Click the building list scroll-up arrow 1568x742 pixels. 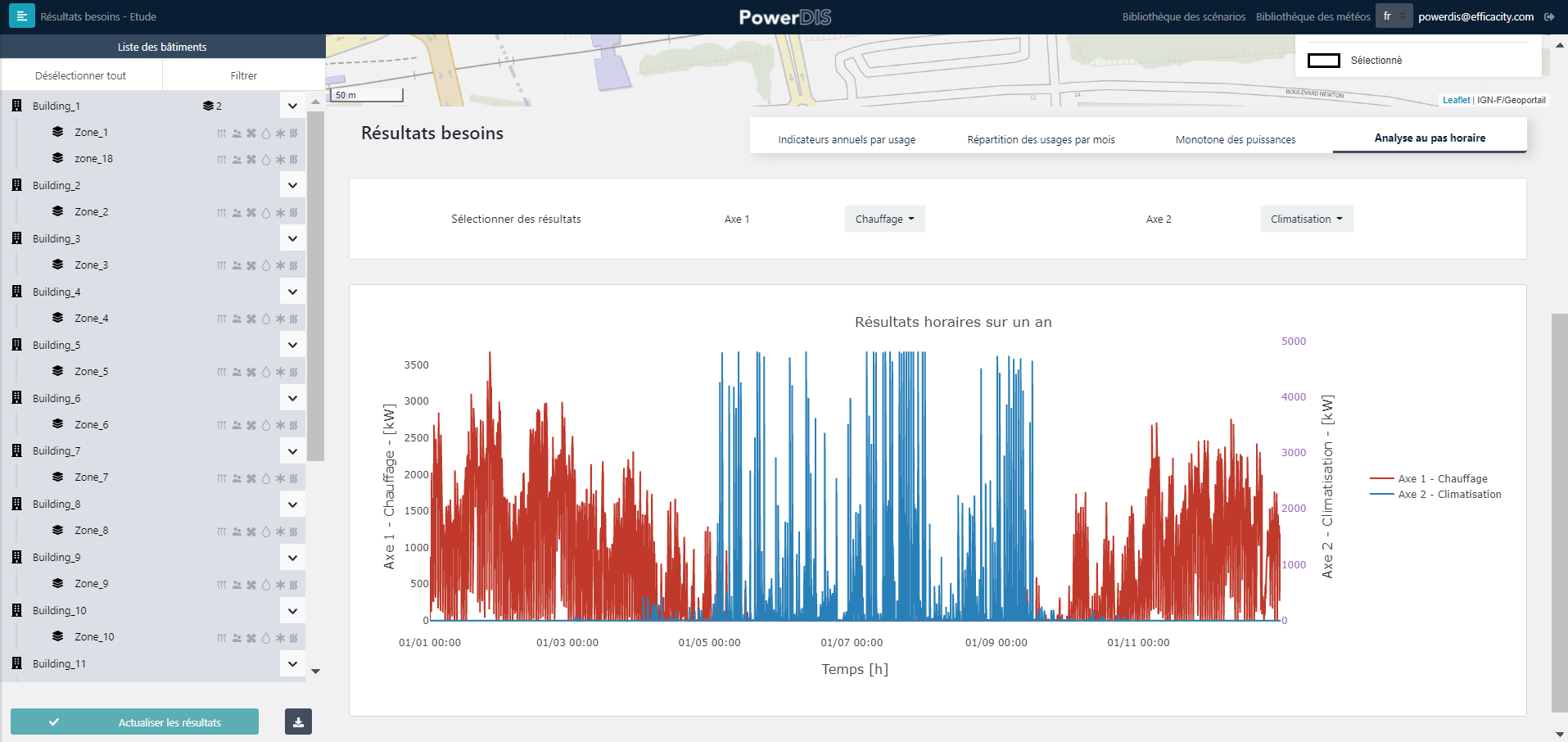point(316,102)
